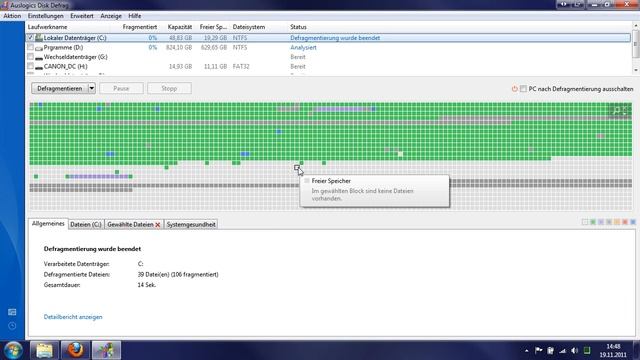Screen dimensions: 640x360
Task: Click the white legend color swatch
Action: [585, 222]
